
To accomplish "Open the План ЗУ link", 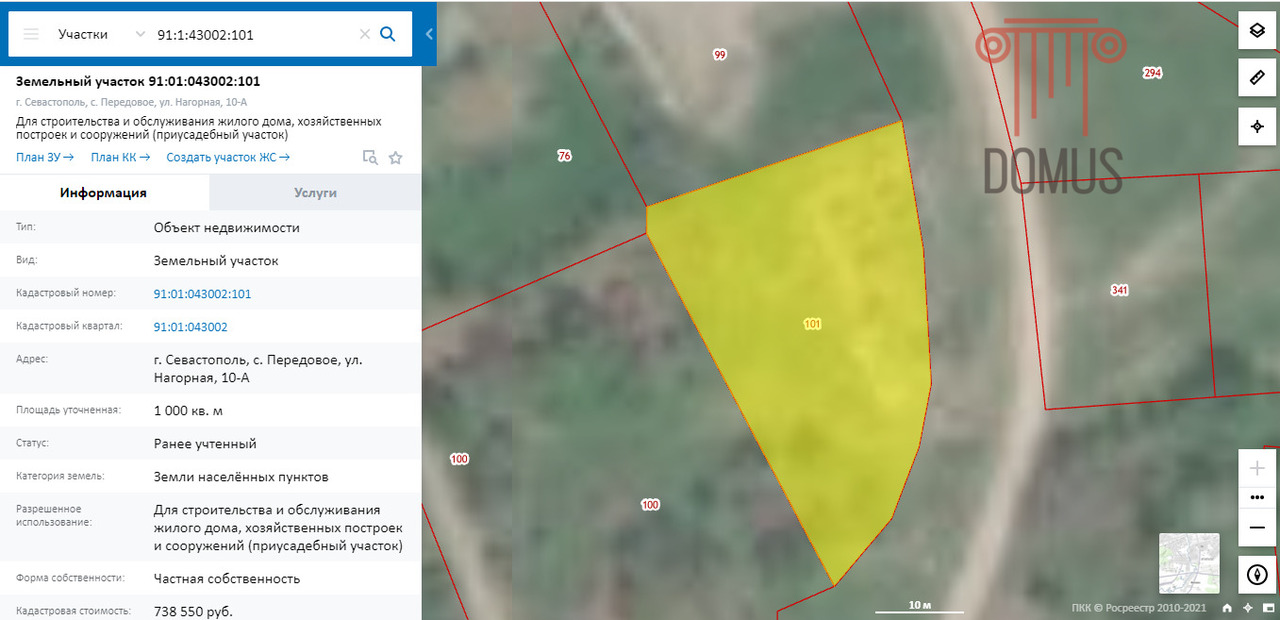I will point(45,157).
